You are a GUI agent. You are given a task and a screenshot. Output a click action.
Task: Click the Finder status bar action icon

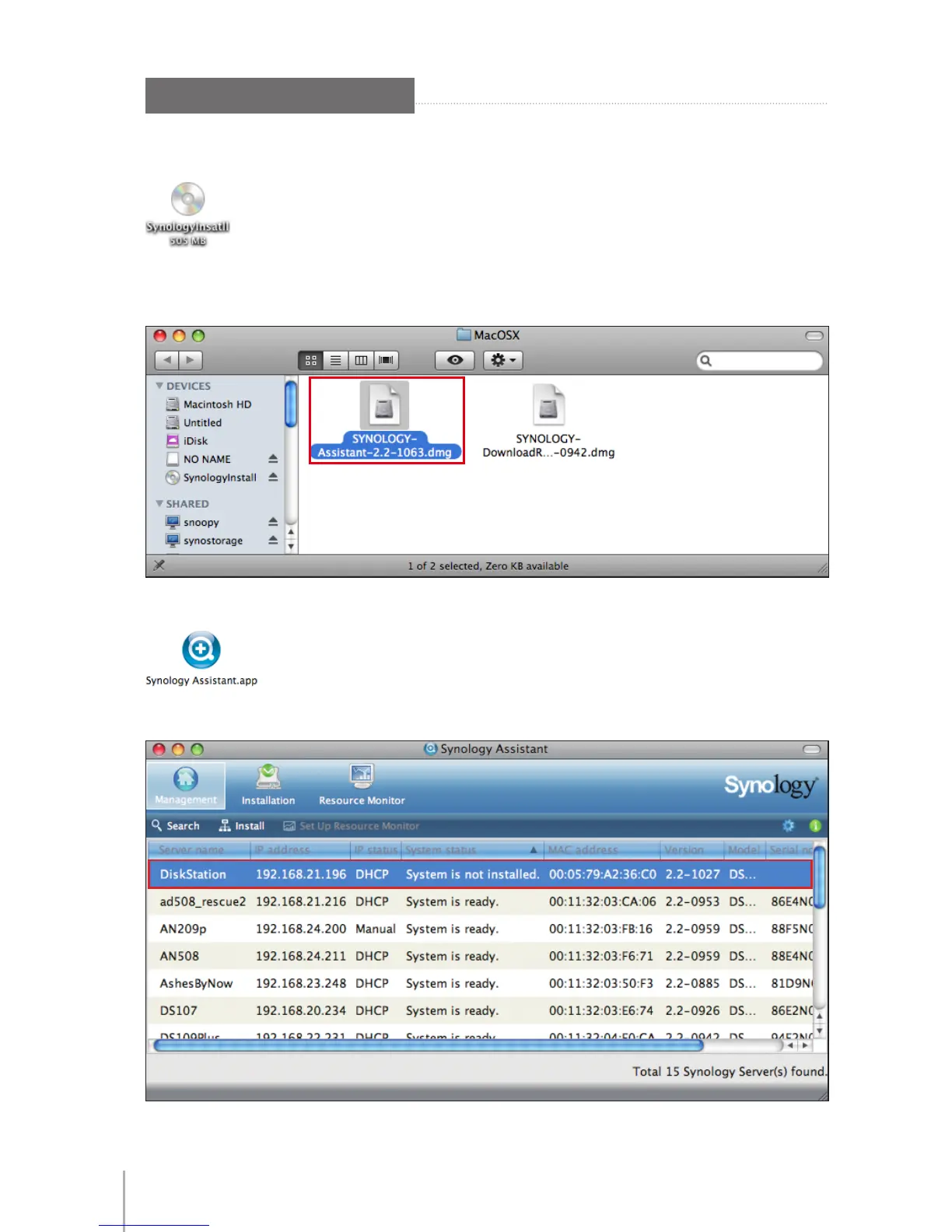click(x=159, y=565)
